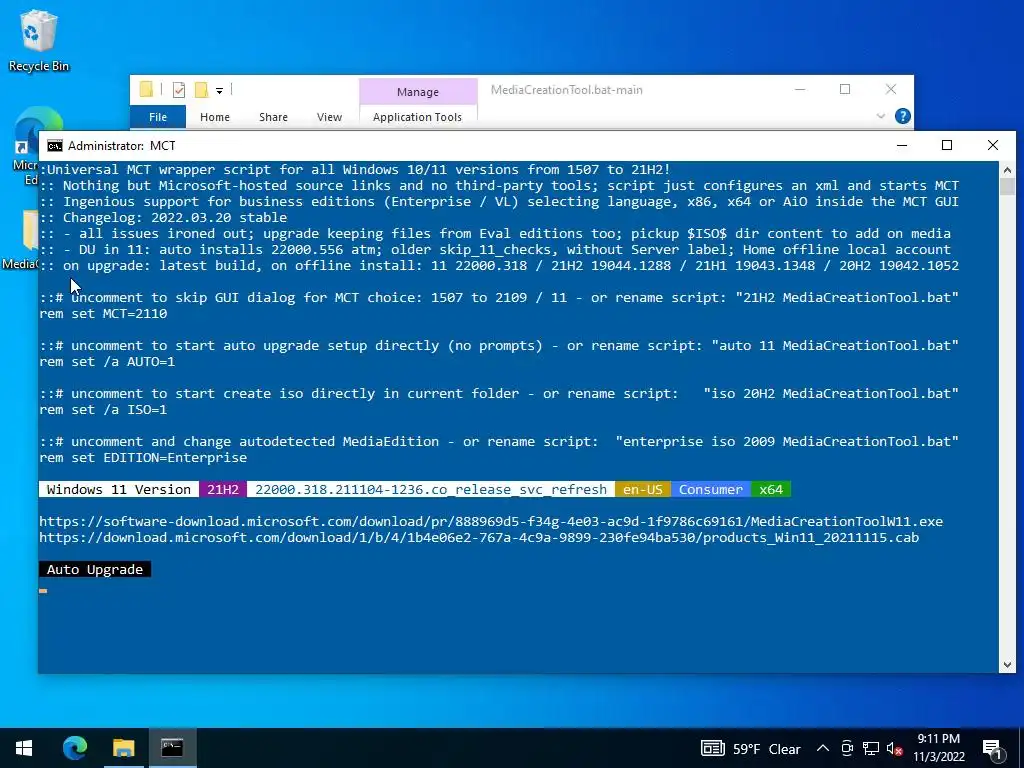Image resolution: width=1024 pixels, height=768 pixels.
Task: Maximize the Administrator: MCT console window
Action: 947,145
